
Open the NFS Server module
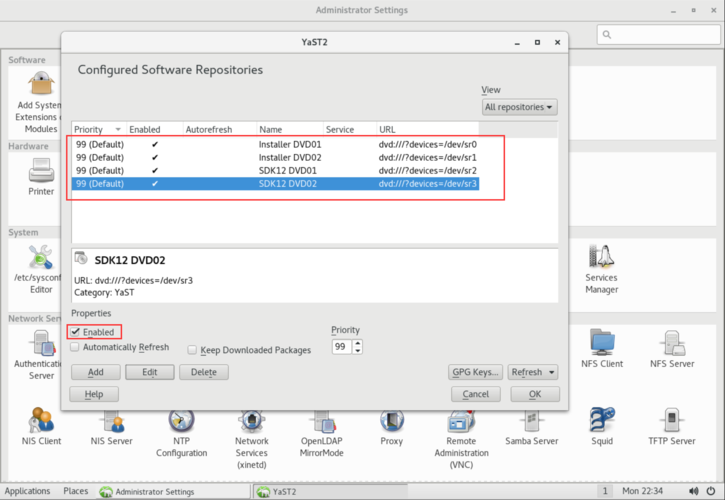(x=672, y=343)
